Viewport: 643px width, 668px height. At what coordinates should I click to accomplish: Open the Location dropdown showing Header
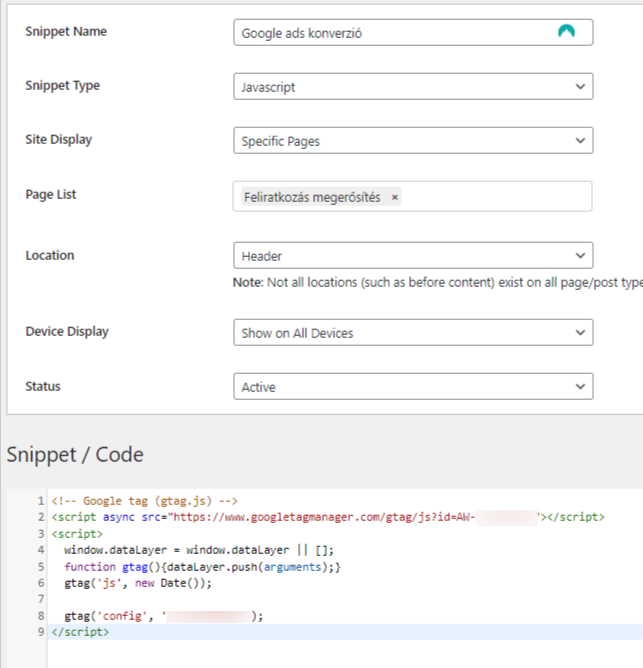[413, 256]
